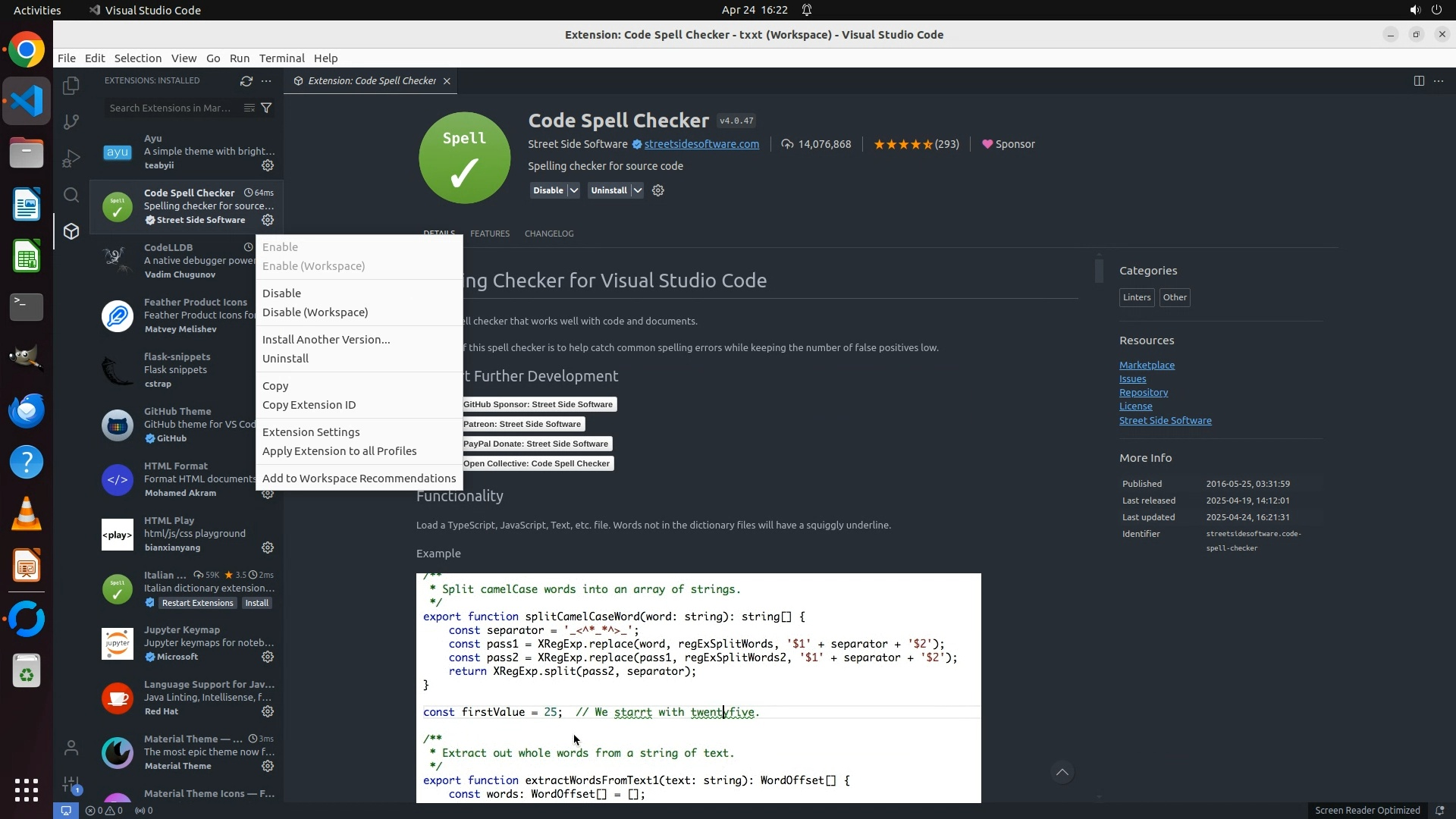Screen dimensions: 1456x819
Task: Expand the Disable button dropdown arrow
Action: pos(574,190)
